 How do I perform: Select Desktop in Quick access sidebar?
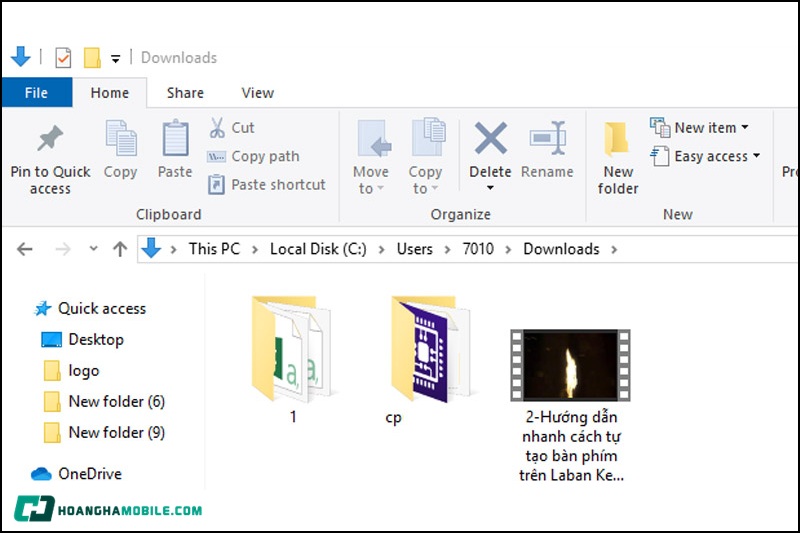pos(95,340)
